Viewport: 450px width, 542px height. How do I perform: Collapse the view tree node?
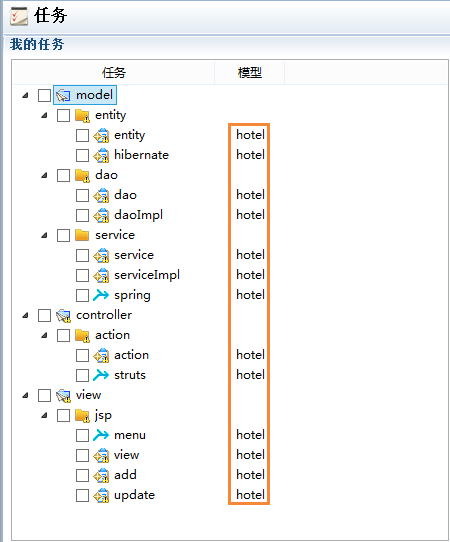coord(25,395)
